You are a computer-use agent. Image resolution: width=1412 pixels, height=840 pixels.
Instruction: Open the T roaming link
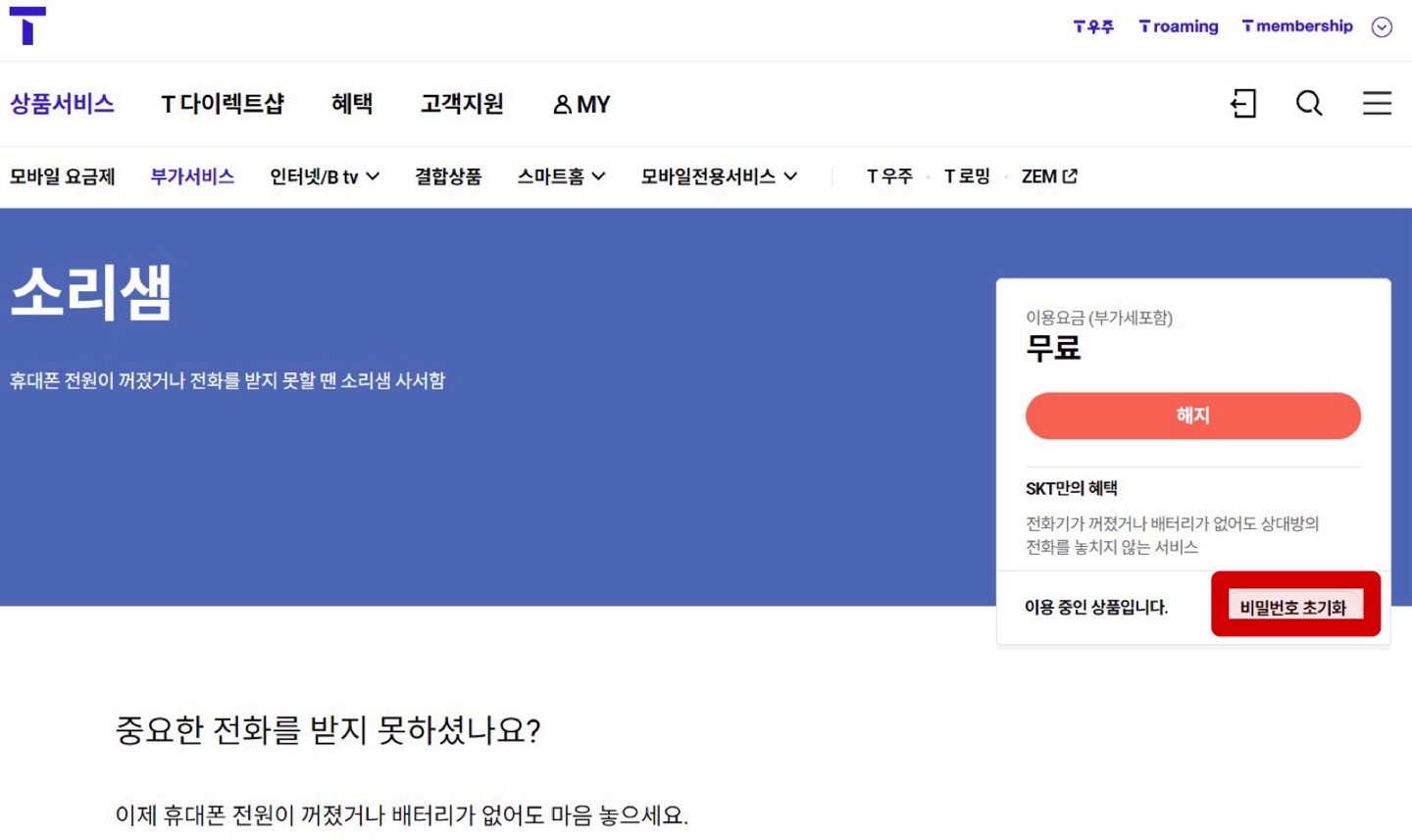1178,26
